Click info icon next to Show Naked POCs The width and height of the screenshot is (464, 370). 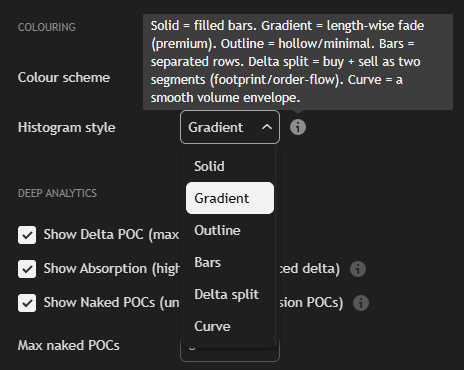[x=361, y=303]
